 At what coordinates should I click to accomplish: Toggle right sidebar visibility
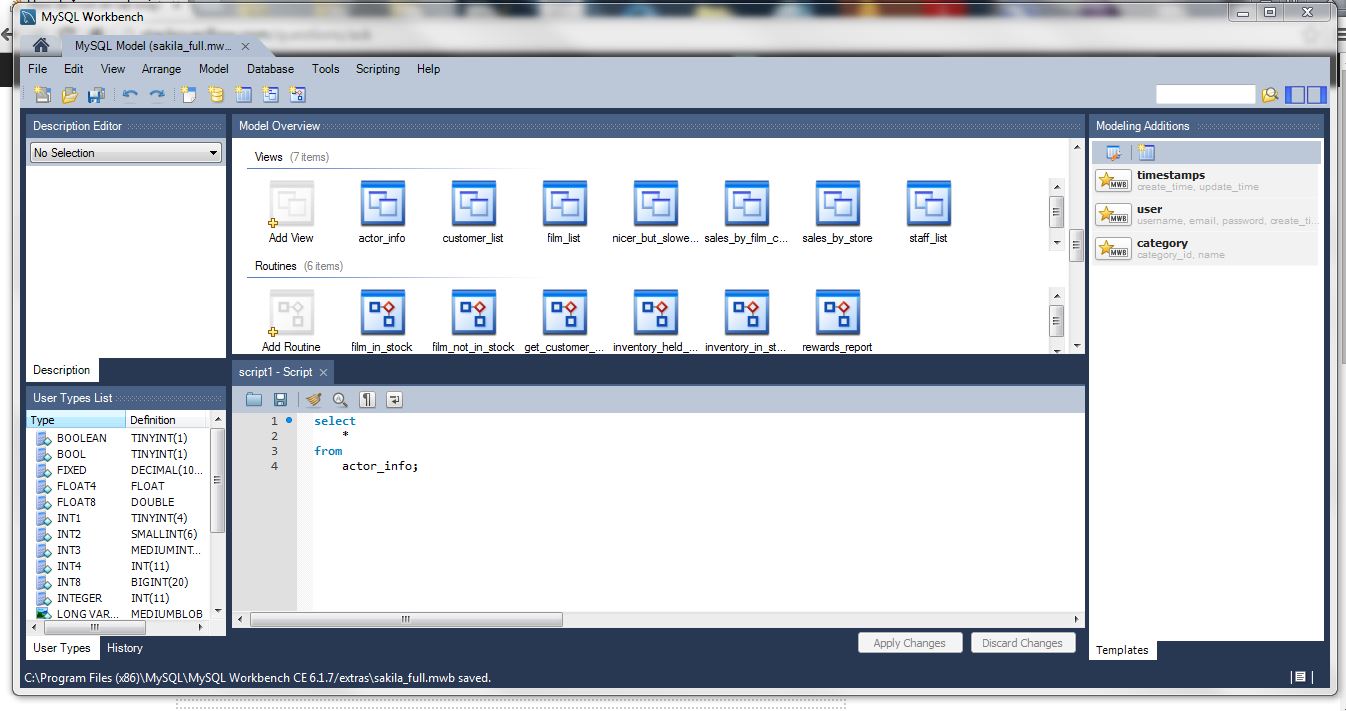[x=1316, y=95]
